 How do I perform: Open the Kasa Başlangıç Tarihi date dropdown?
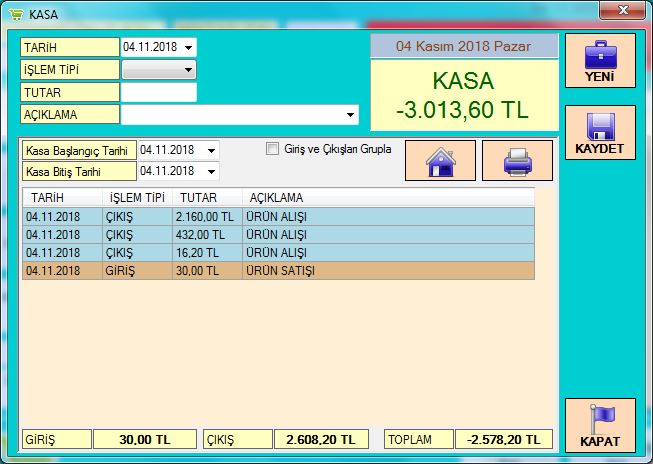pos(212,150)
